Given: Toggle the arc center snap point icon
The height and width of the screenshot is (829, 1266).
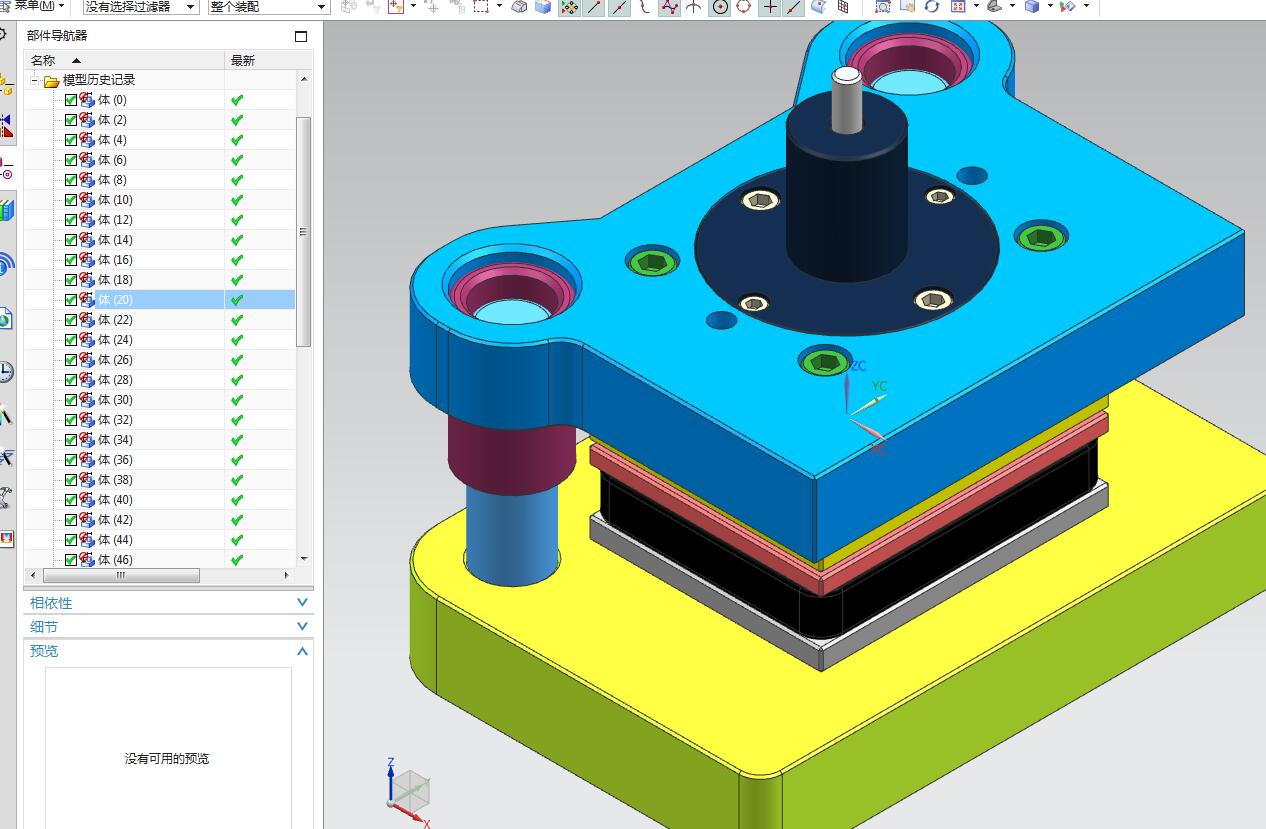Looking at the screenshot, I should tap(720, 7).
